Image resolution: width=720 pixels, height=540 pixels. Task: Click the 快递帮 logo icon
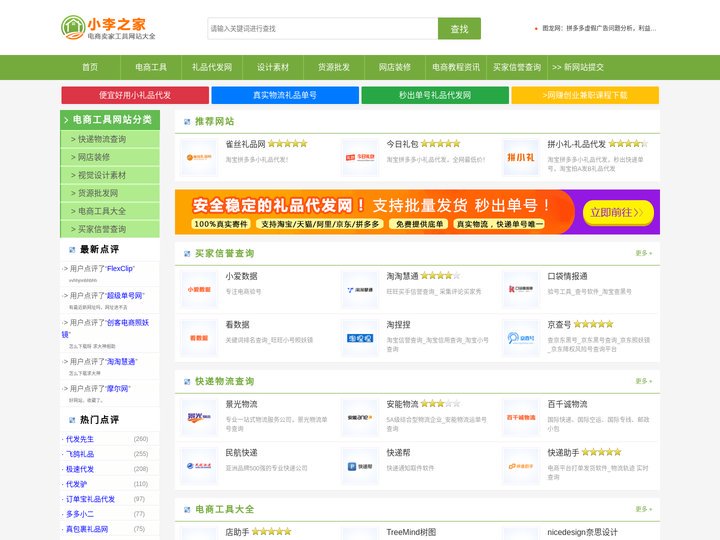(x=360, y=466)
